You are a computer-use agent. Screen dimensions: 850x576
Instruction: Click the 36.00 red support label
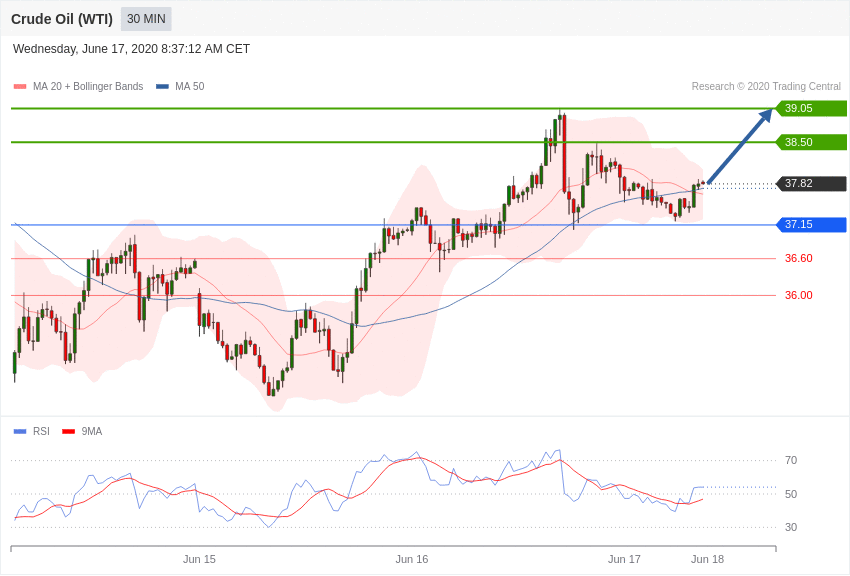[x=799, y=295]
